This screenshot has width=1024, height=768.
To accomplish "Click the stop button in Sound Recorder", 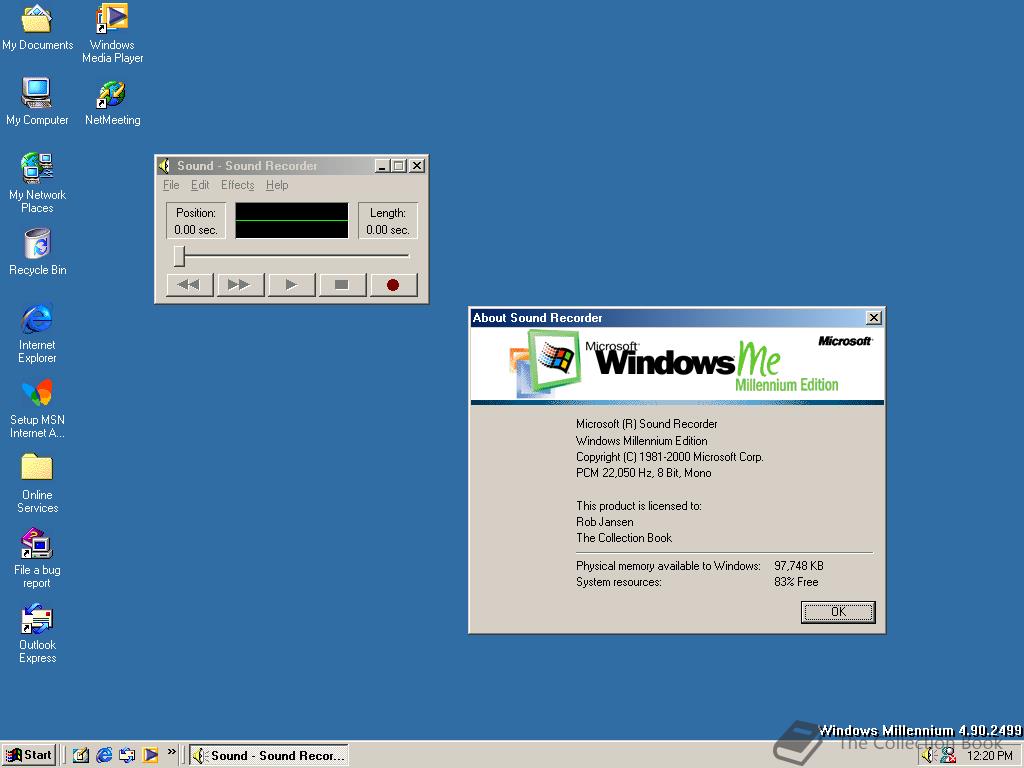I will pos(342,285).
